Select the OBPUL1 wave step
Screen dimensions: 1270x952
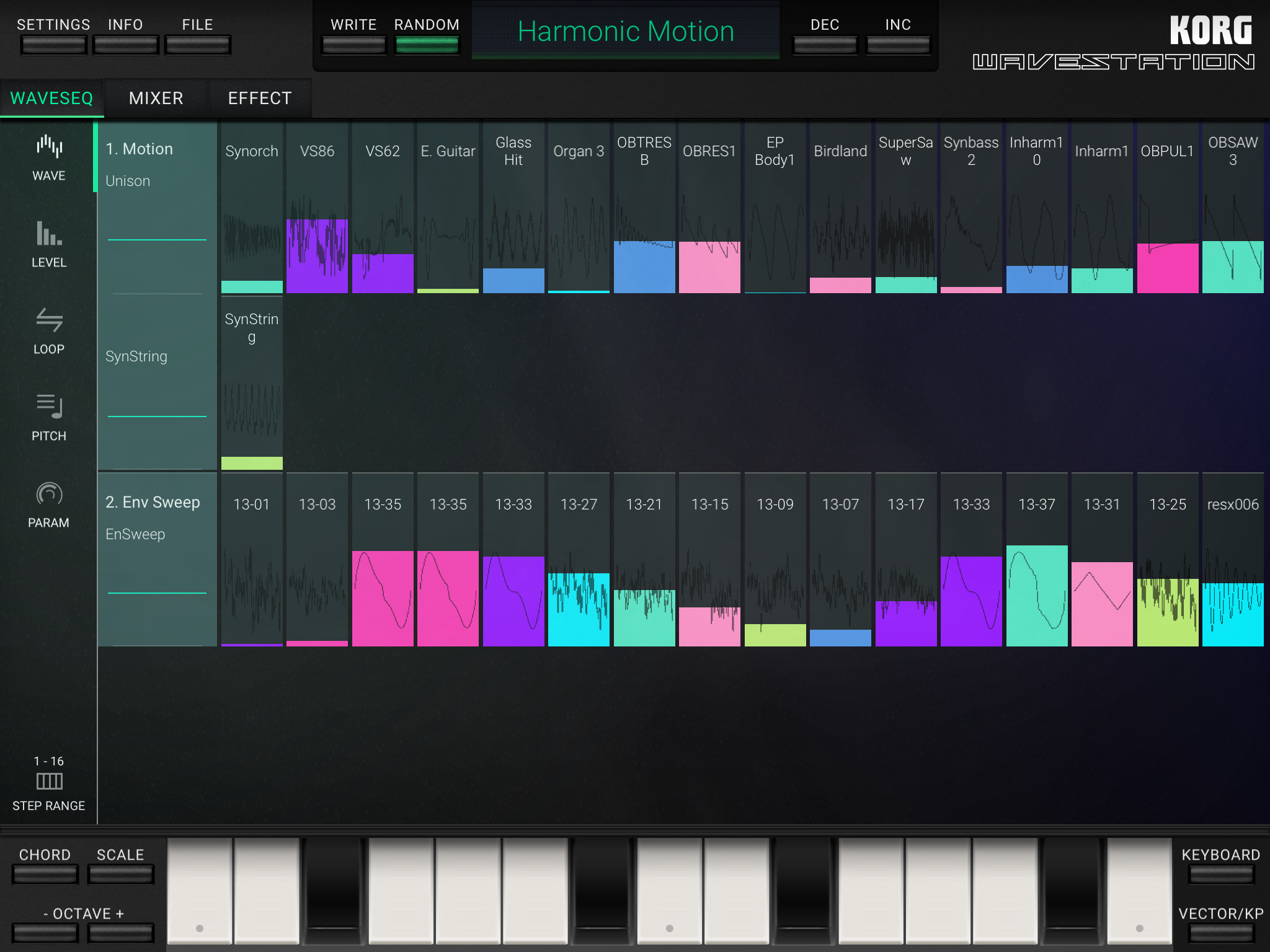1168,208
